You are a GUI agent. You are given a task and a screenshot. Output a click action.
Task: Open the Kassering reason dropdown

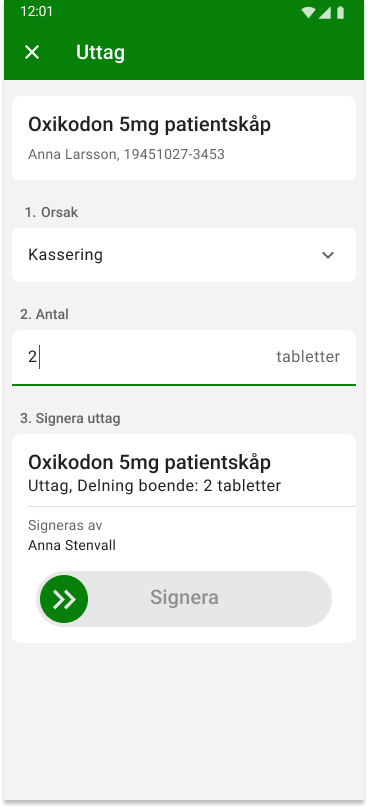click(184, 255)
